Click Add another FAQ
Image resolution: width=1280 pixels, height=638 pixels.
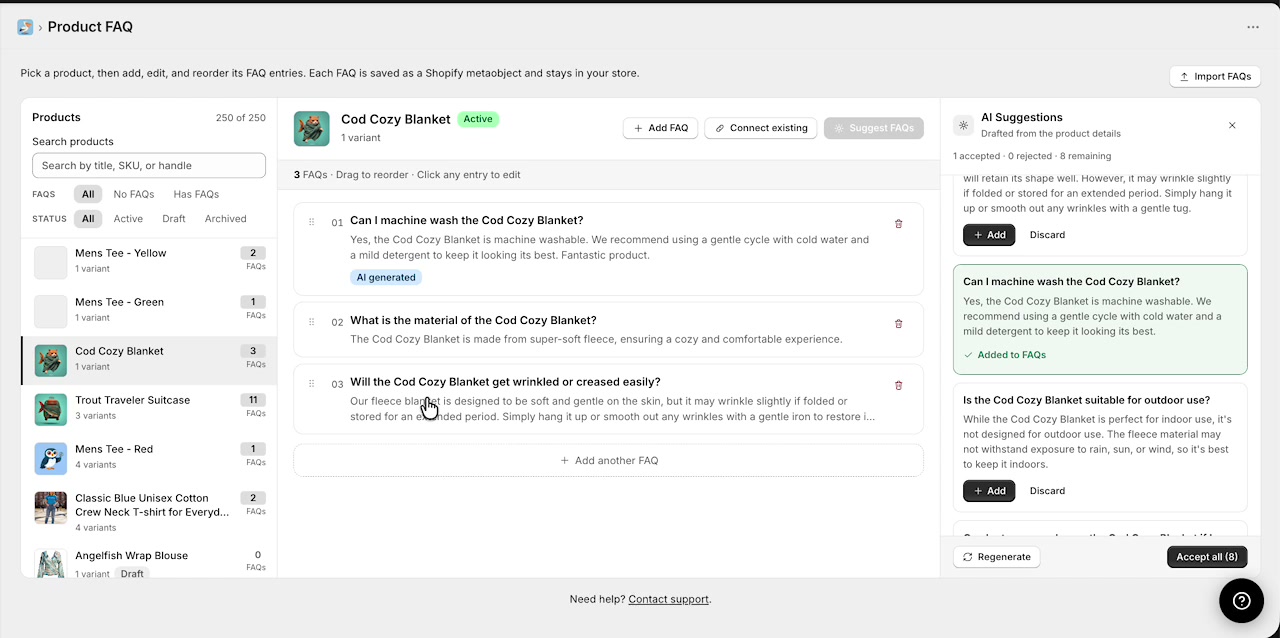pyautogui.click(x=608, y=460)
